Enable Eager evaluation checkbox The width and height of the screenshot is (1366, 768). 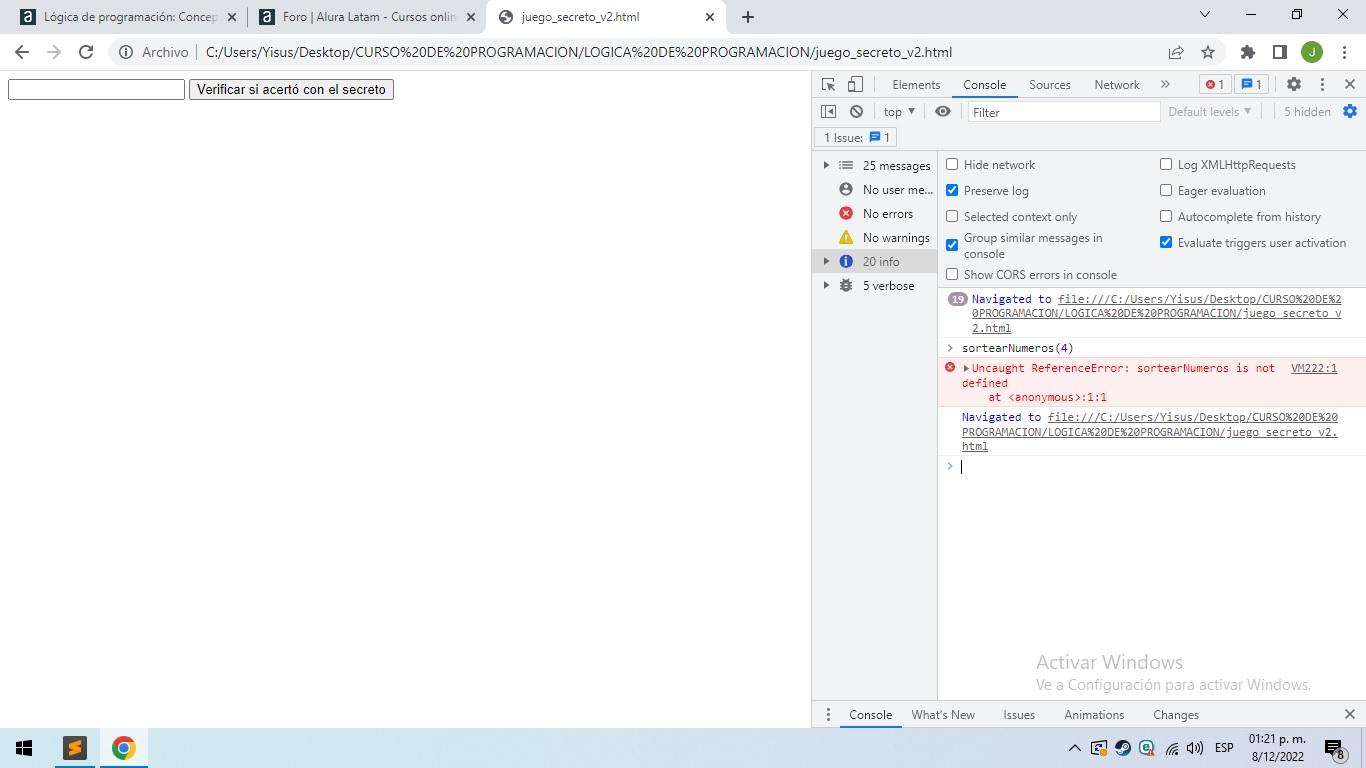pyautogui.click(x=1166, y=190)
